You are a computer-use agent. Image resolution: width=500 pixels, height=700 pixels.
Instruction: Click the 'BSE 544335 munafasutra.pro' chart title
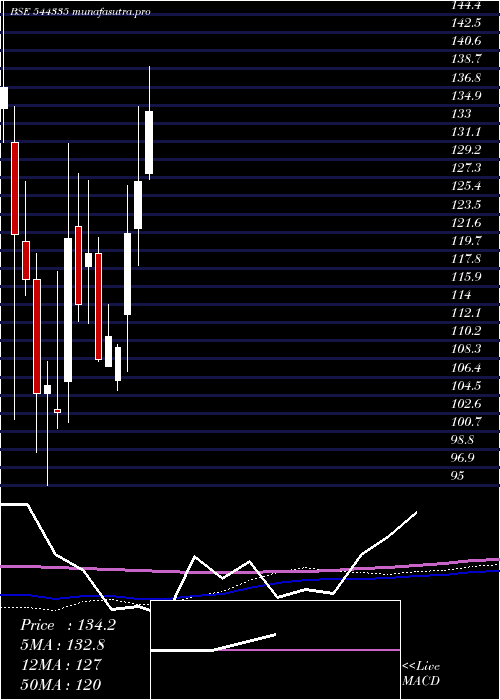pos(80,12)
